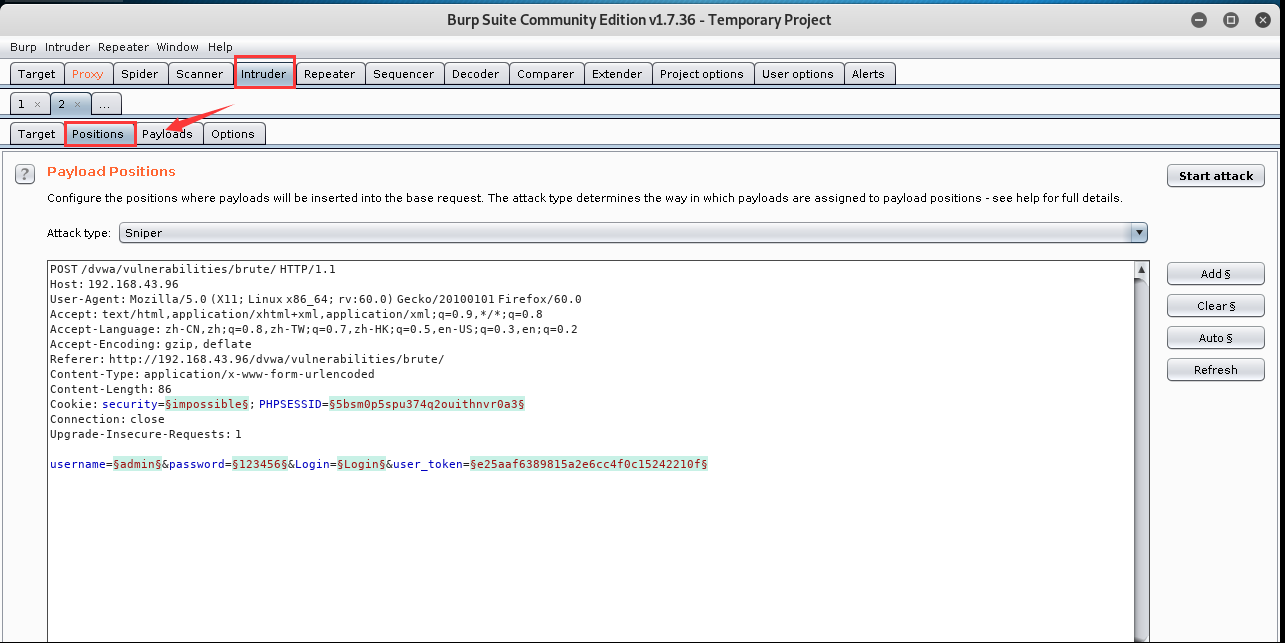Click the request editor scrollbar up arrow
The height and width of the screenshot is (643, 1285).
click(x=1142, y=270)
